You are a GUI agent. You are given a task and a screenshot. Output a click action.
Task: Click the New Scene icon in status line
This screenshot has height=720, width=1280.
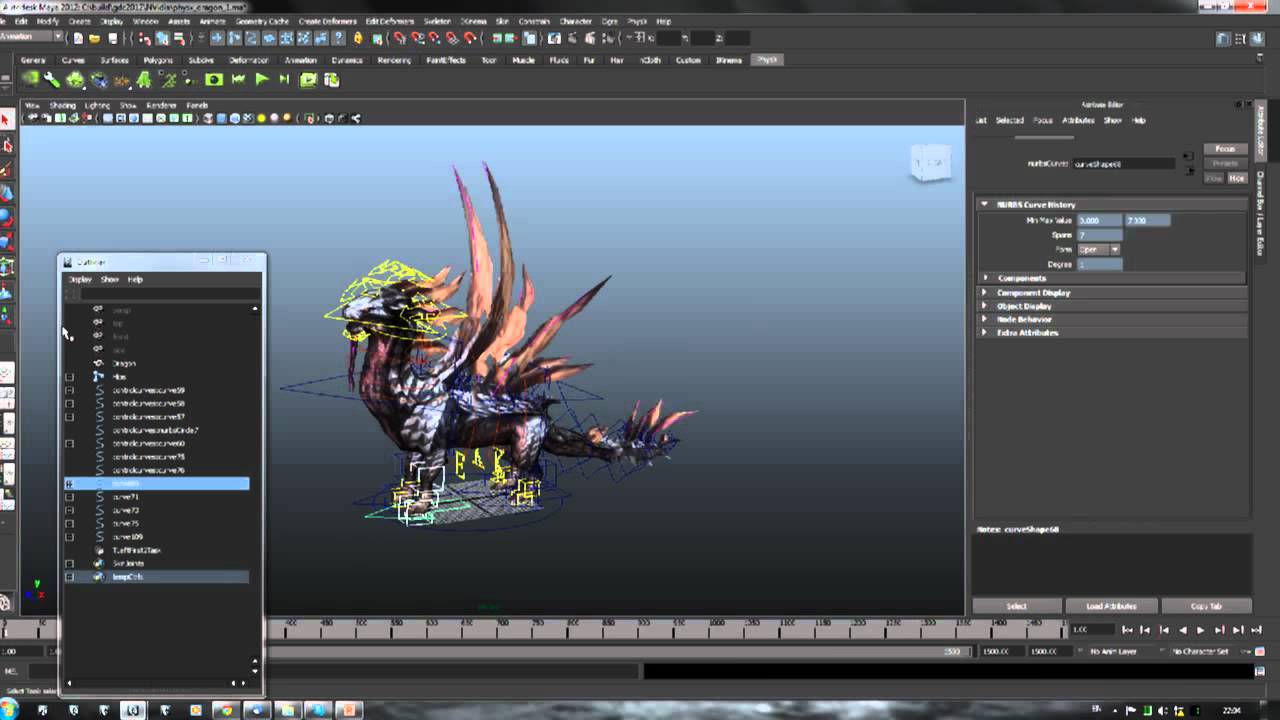point(77,38)
